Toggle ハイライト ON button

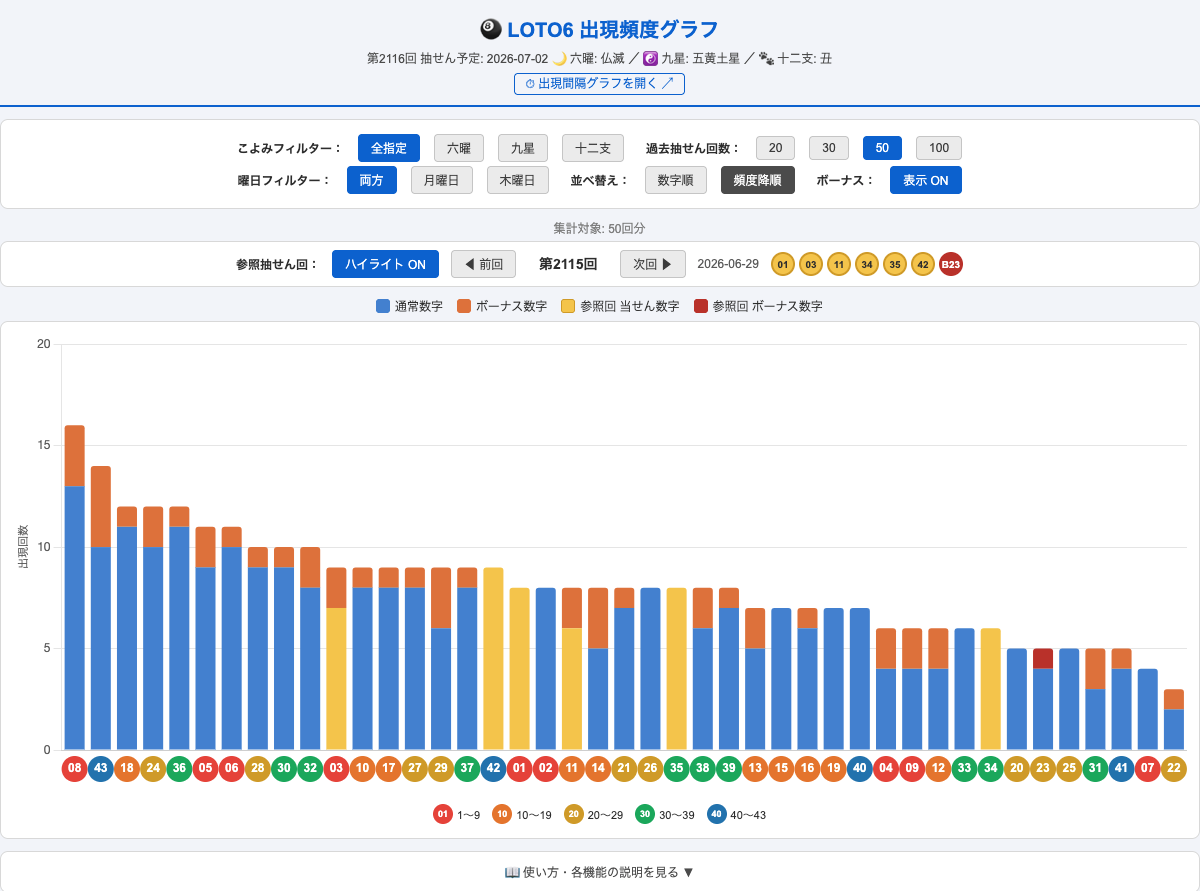385,264
